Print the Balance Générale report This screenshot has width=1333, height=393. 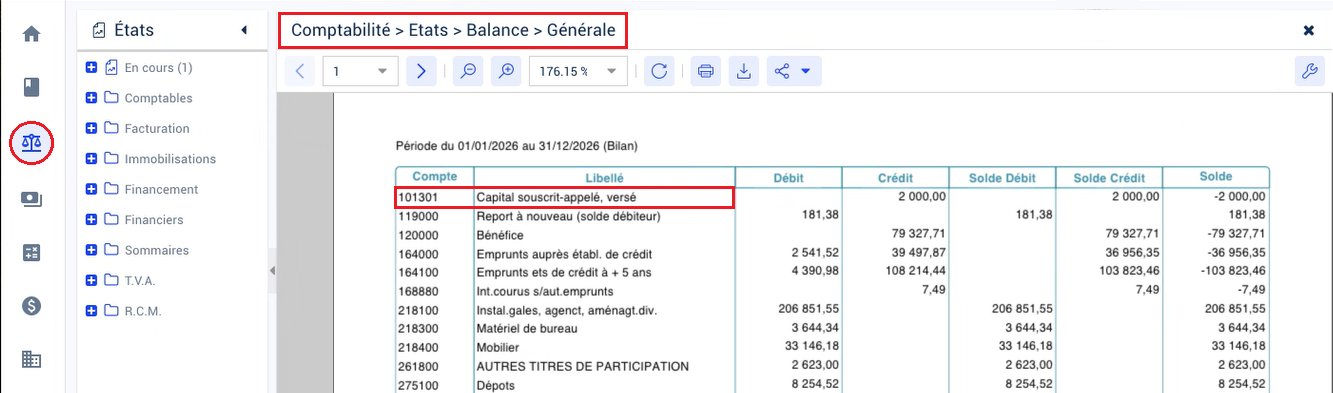point(706,71)
